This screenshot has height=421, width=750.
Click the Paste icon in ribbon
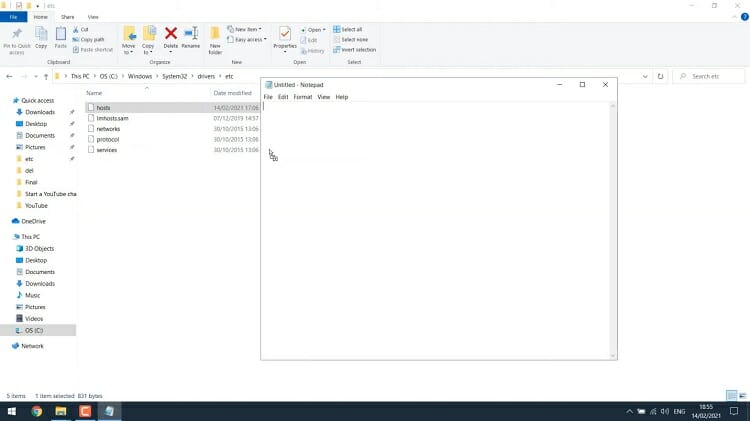click(61, 38)
